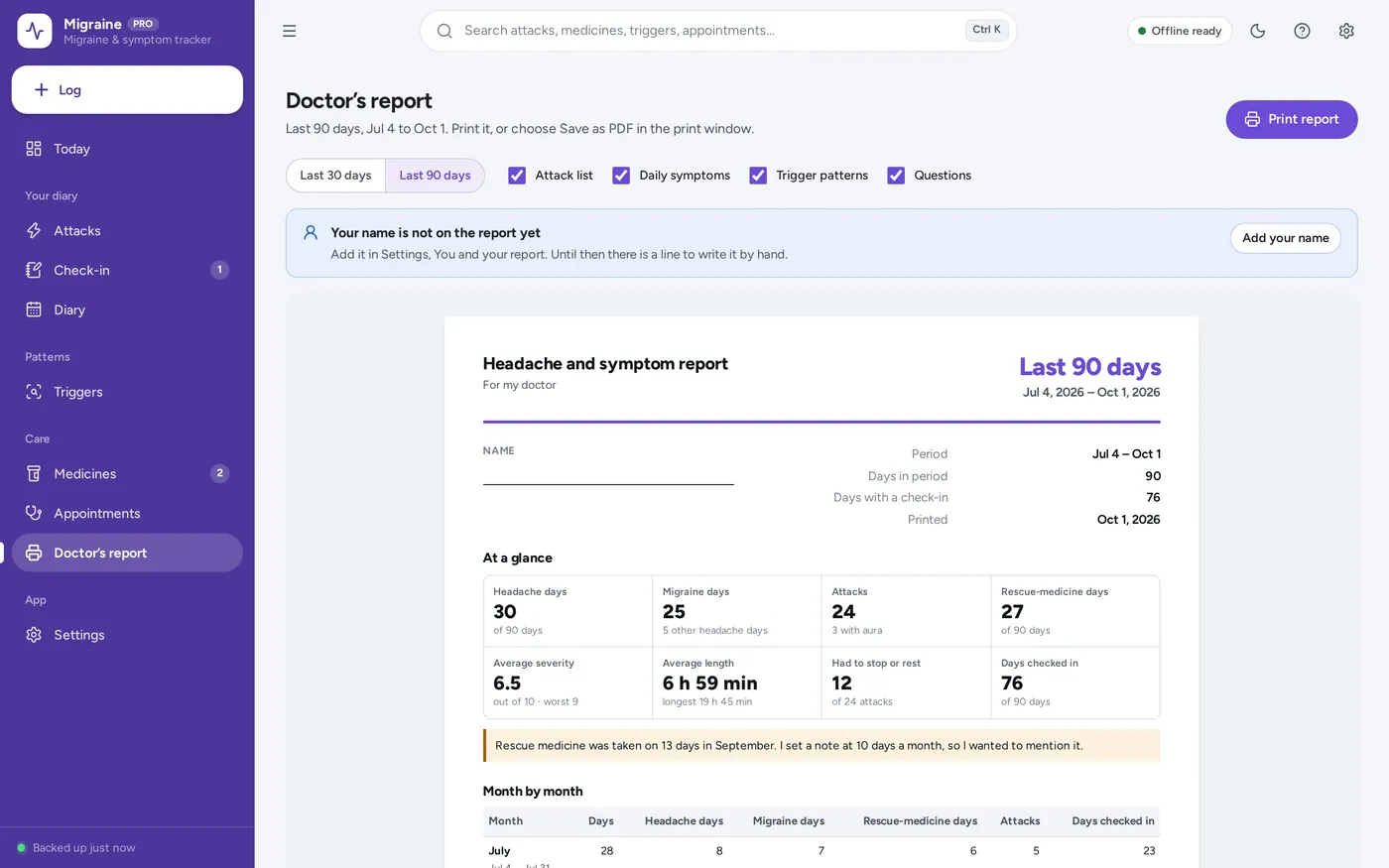The width and height of the screenshot is (1389, 868).
Task: Click the Diary calendar icon
Action: click(x=34, y=310)
